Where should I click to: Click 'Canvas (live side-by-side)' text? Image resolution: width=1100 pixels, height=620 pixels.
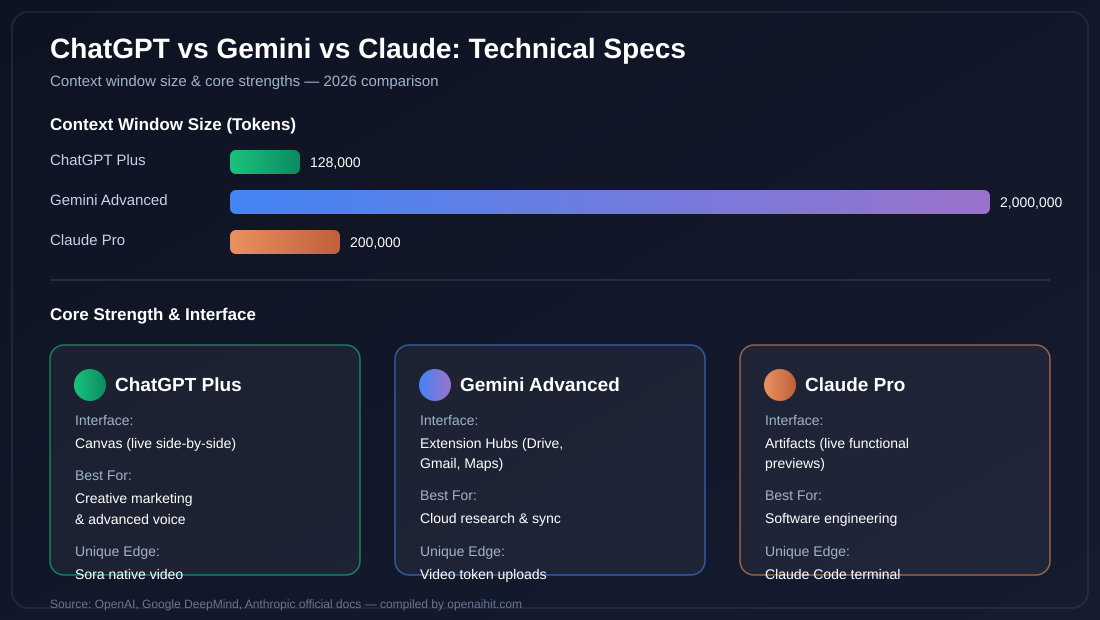[156, 444]
